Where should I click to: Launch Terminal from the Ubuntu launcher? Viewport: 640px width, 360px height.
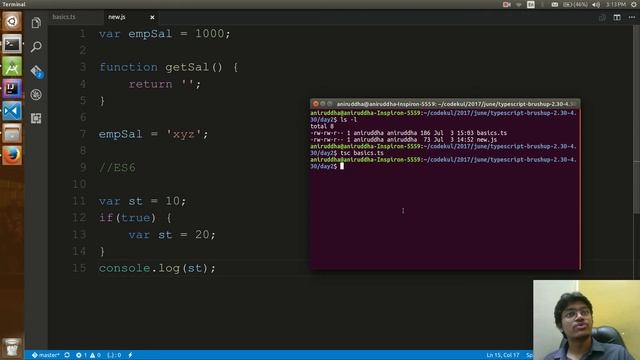12,44
